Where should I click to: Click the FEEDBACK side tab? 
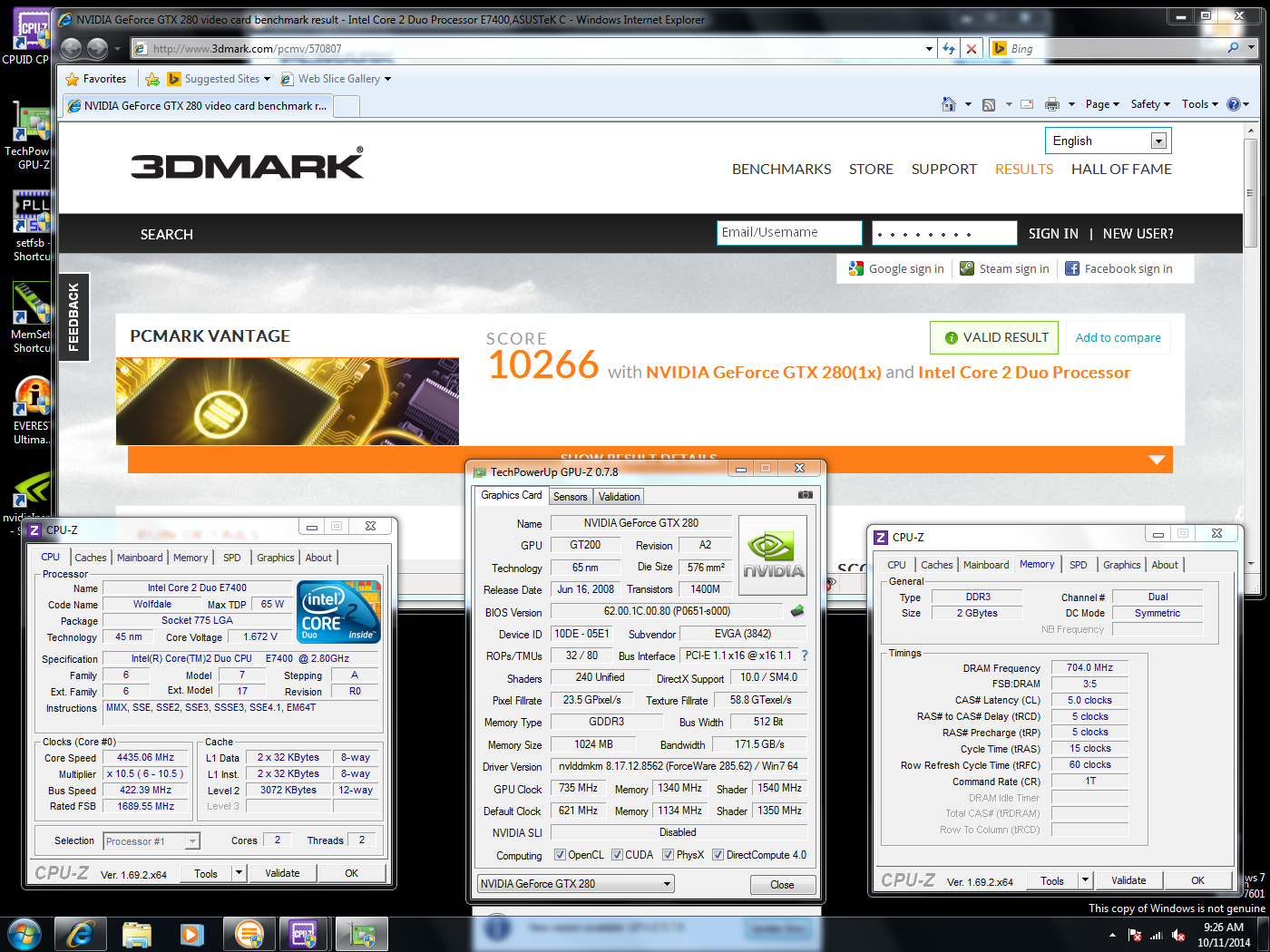(x=73, y=317)
